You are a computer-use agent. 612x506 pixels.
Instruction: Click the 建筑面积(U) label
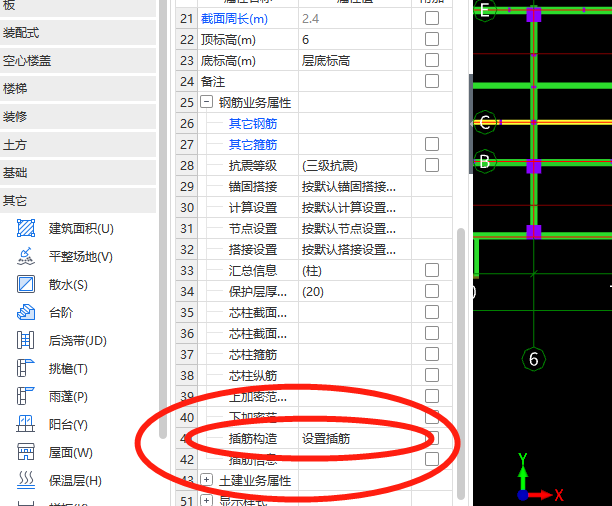pyautogui.click(x=81, y=229)
